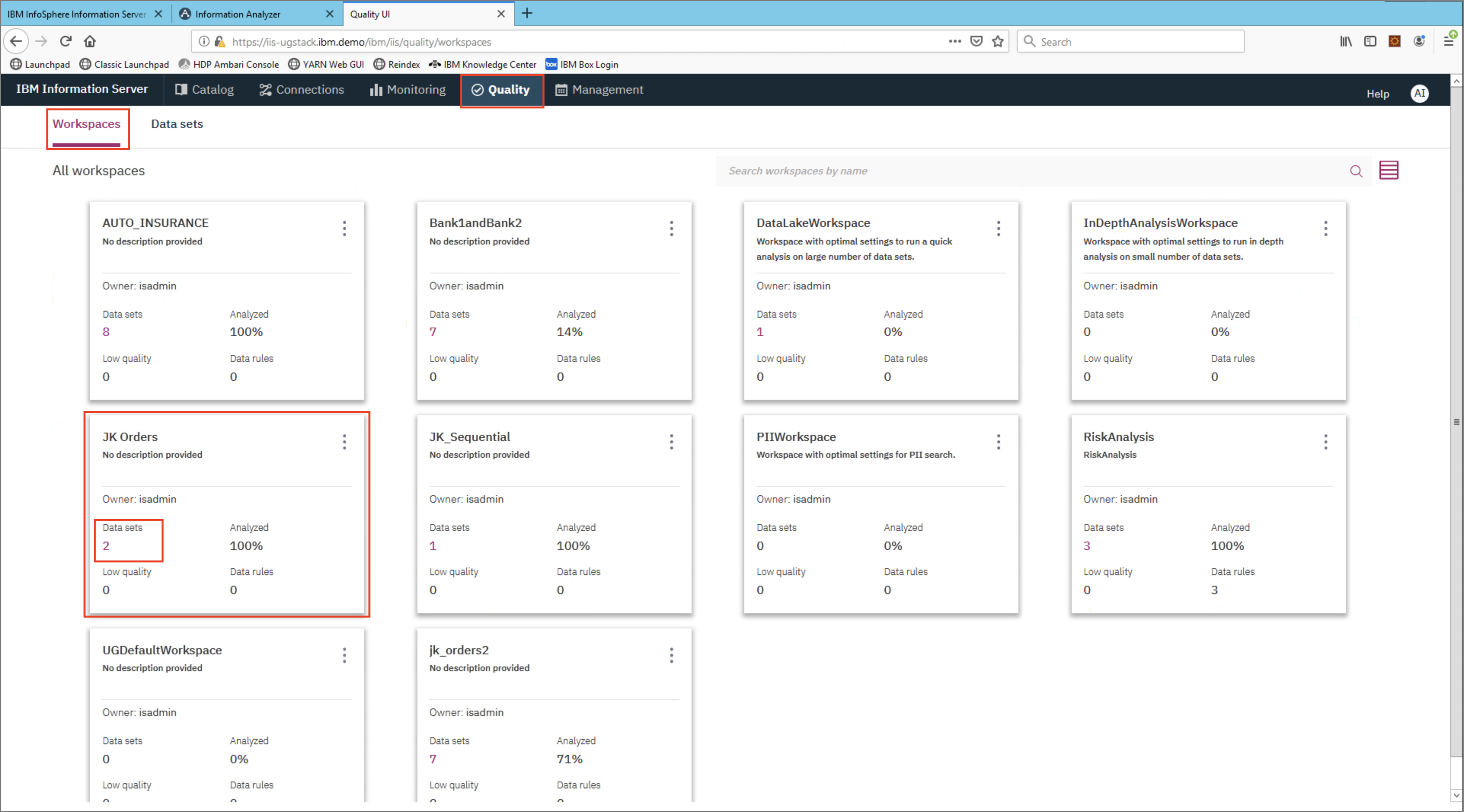Select the Workspaces tab
This screenshot has height=812, width=1464.
pos(87,124)
